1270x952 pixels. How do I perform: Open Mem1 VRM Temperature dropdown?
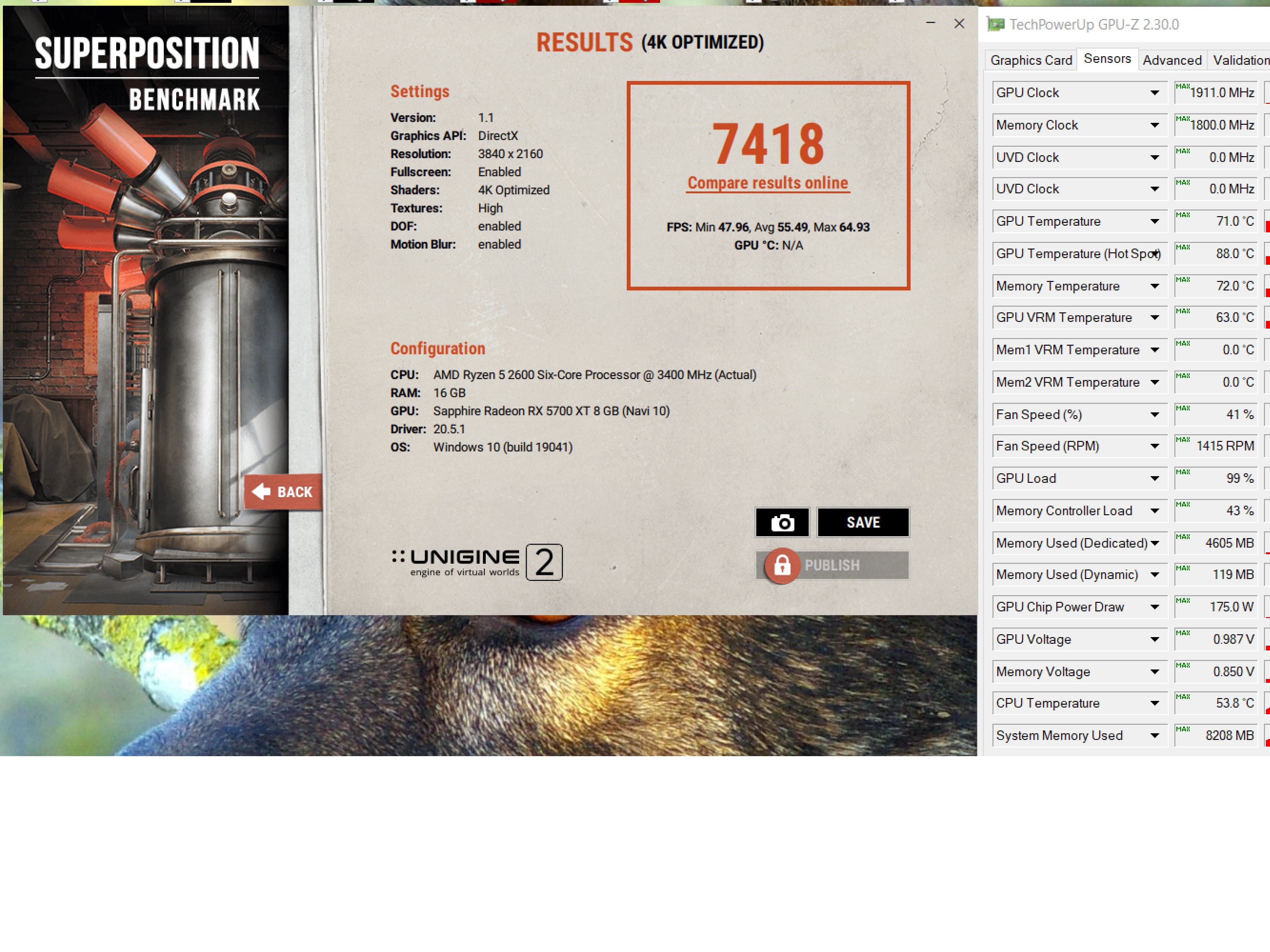1155,350
